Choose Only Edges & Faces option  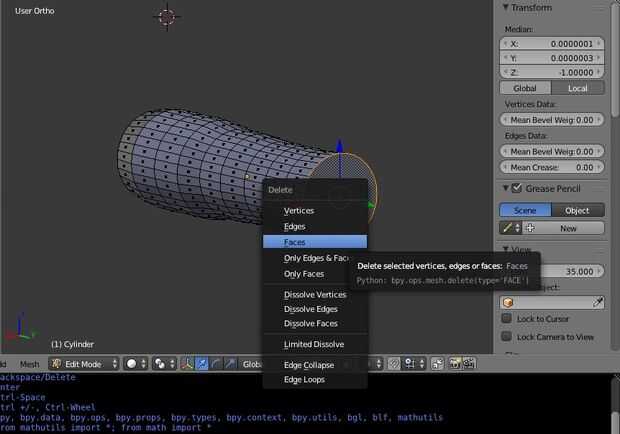tap(315, 258)
